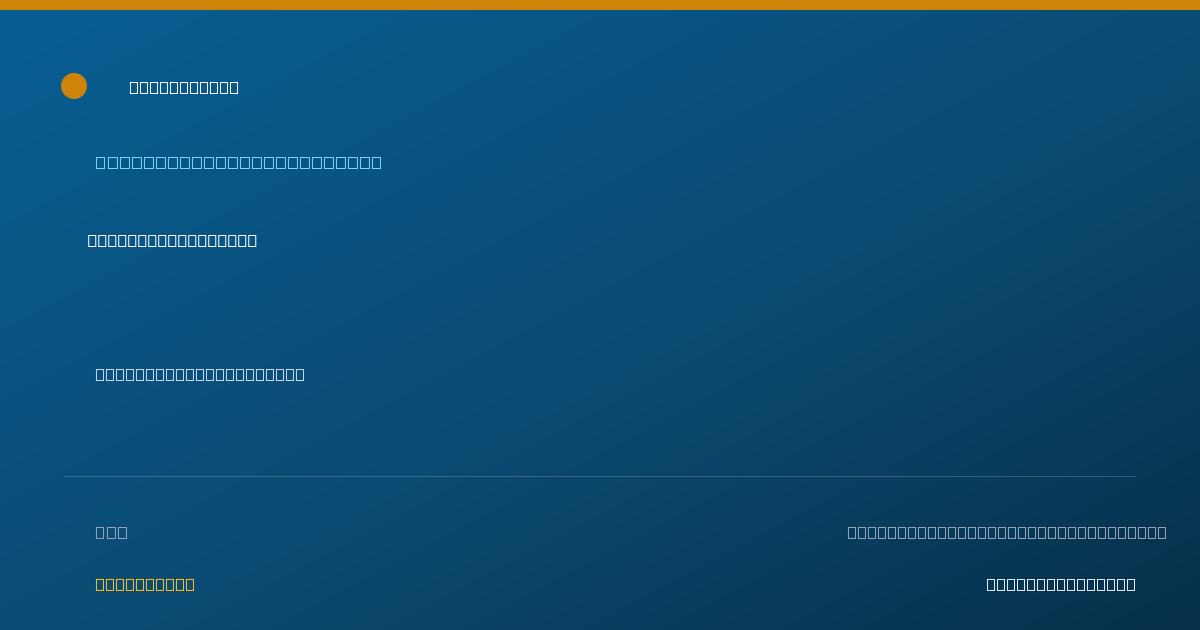This screenshot has width=1200, height=630.
Task: Select the short gray label below divider
Action: 111,532
